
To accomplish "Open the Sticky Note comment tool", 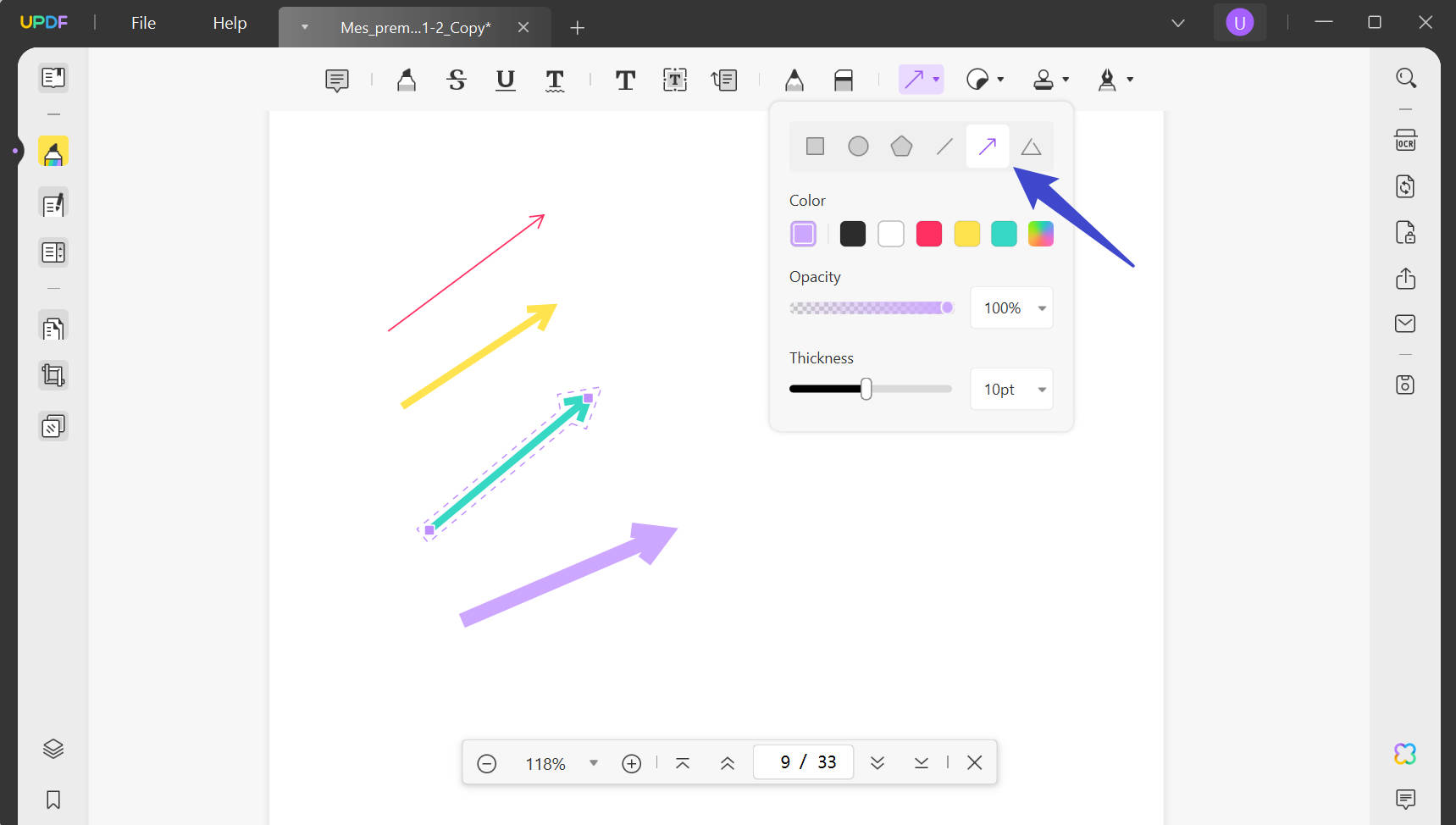I will (336, 79).
